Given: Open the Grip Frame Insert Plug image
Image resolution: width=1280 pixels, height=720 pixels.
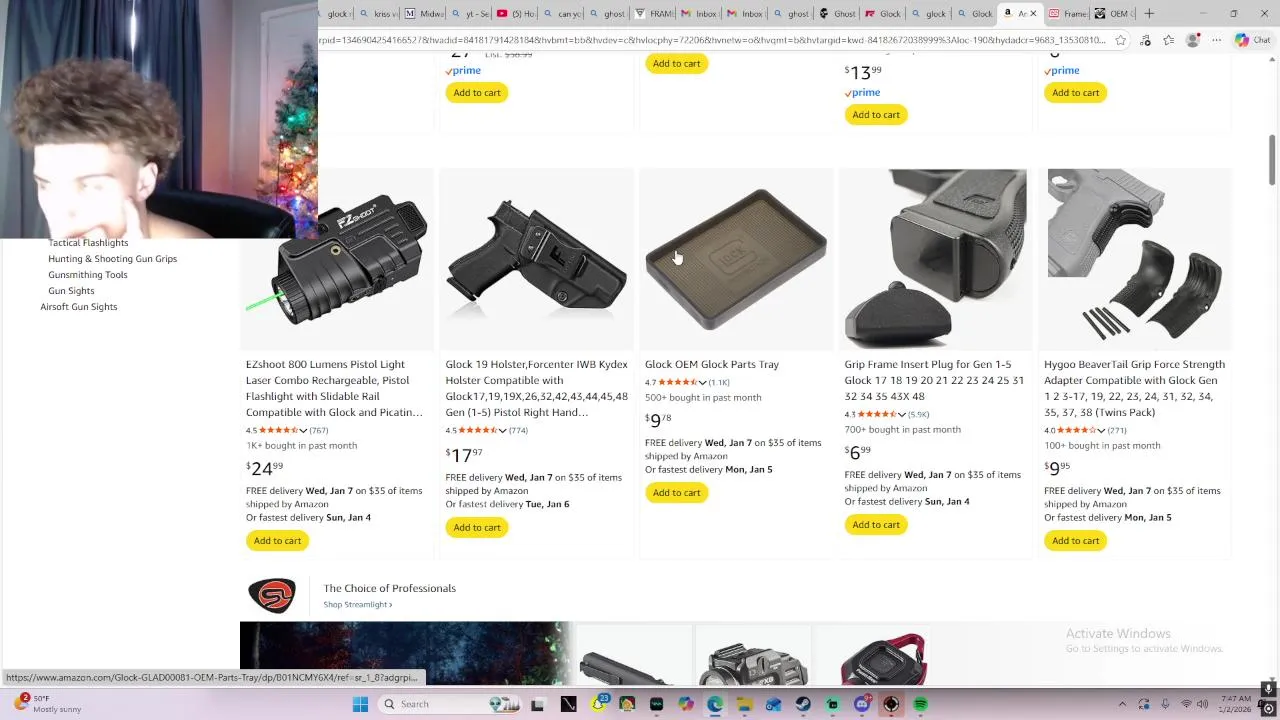Looking at the screenshot, I should click(935, 258).
